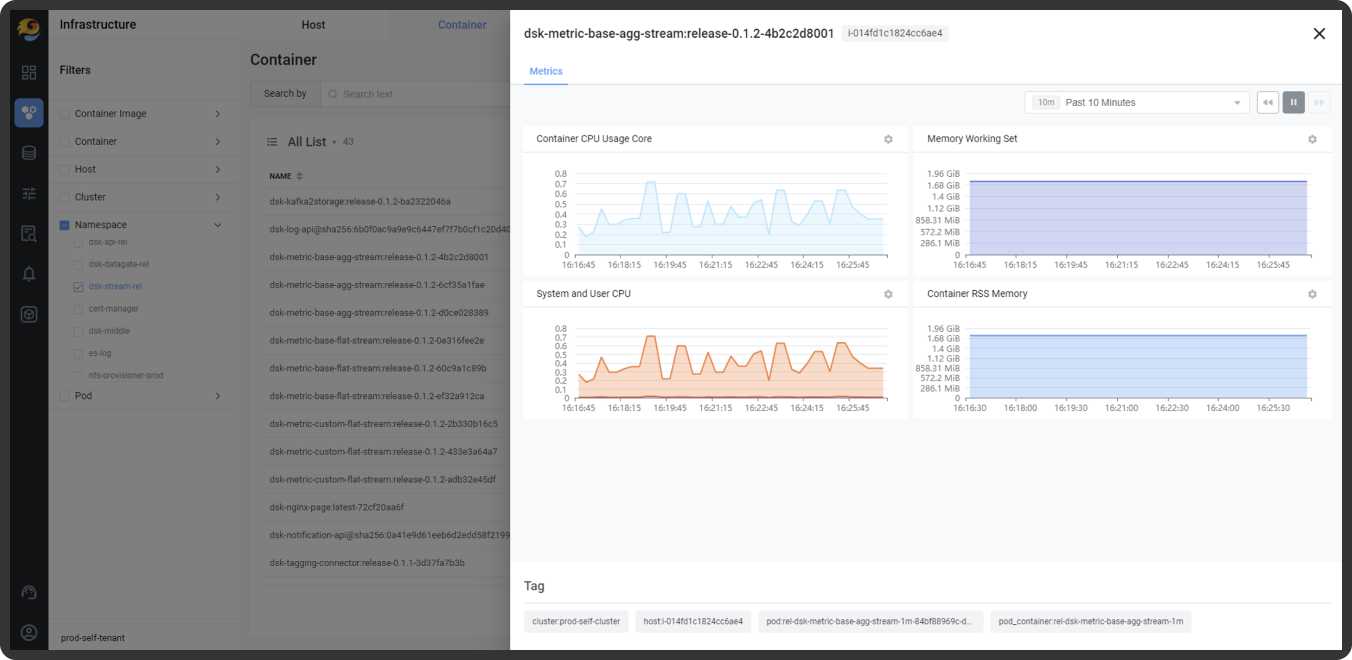Open settings gear for Container RSS Memory
This screenshot has height=660, width=1352.
click(x=1312, y=294)
